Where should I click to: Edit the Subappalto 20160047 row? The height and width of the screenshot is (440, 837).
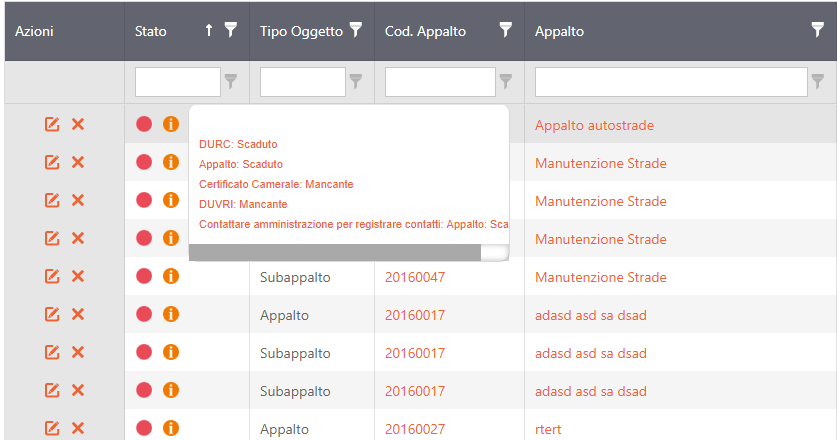[x=52, y=276]
